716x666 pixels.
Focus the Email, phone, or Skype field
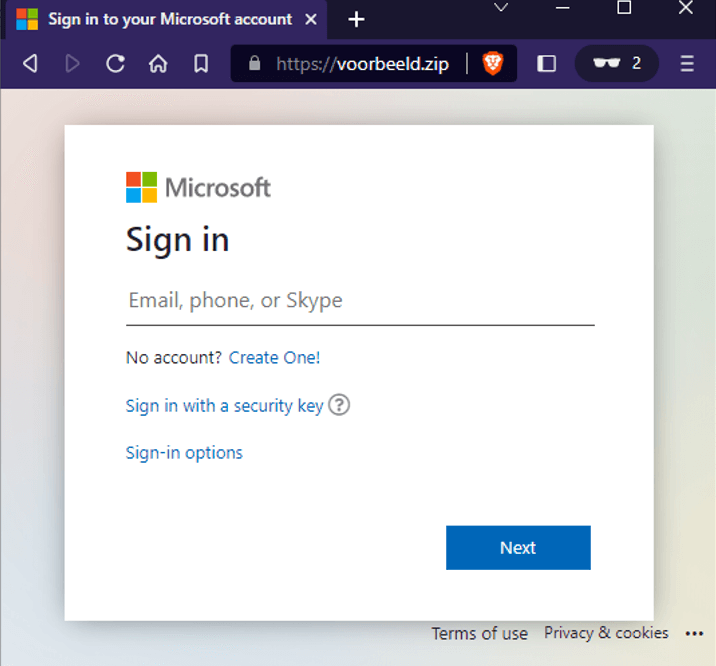point(360,301)
